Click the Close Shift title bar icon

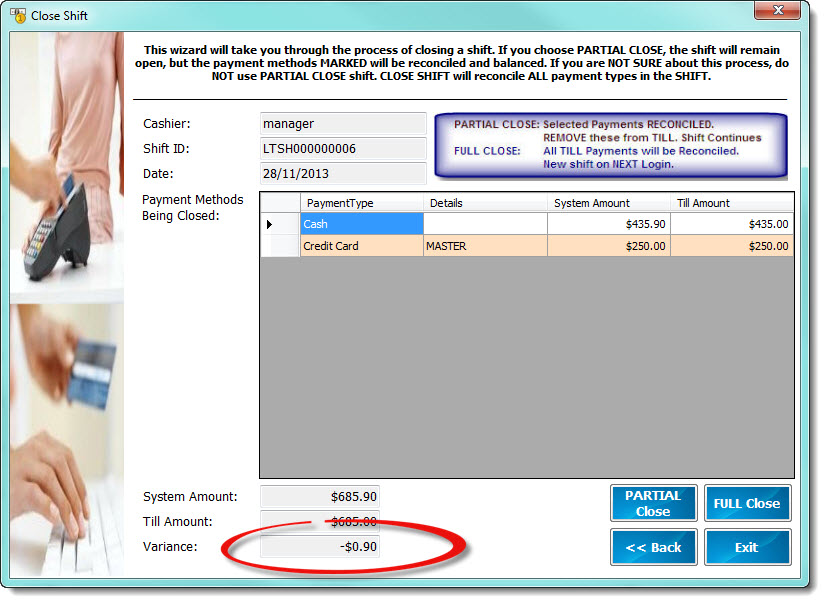(x=18, y=15)
